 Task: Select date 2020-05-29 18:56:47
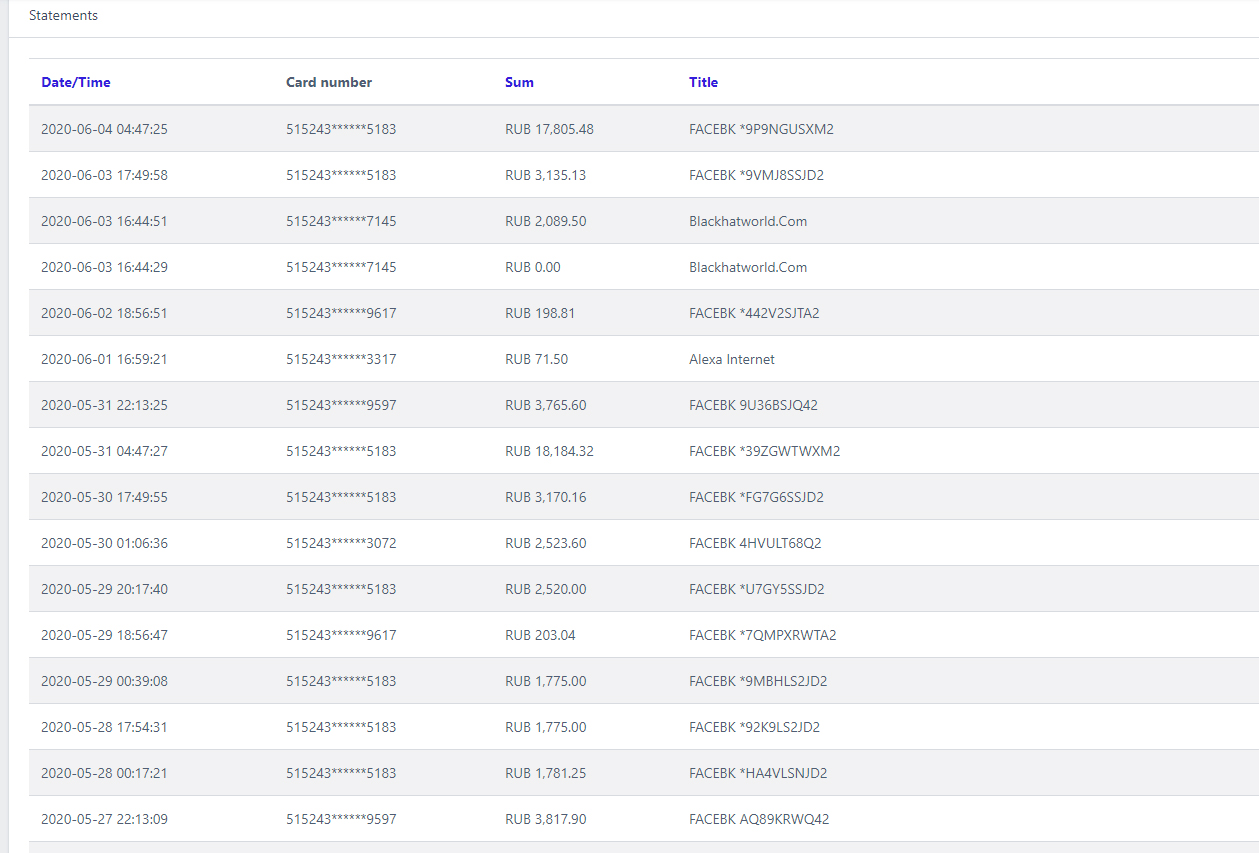click(104, 635)
